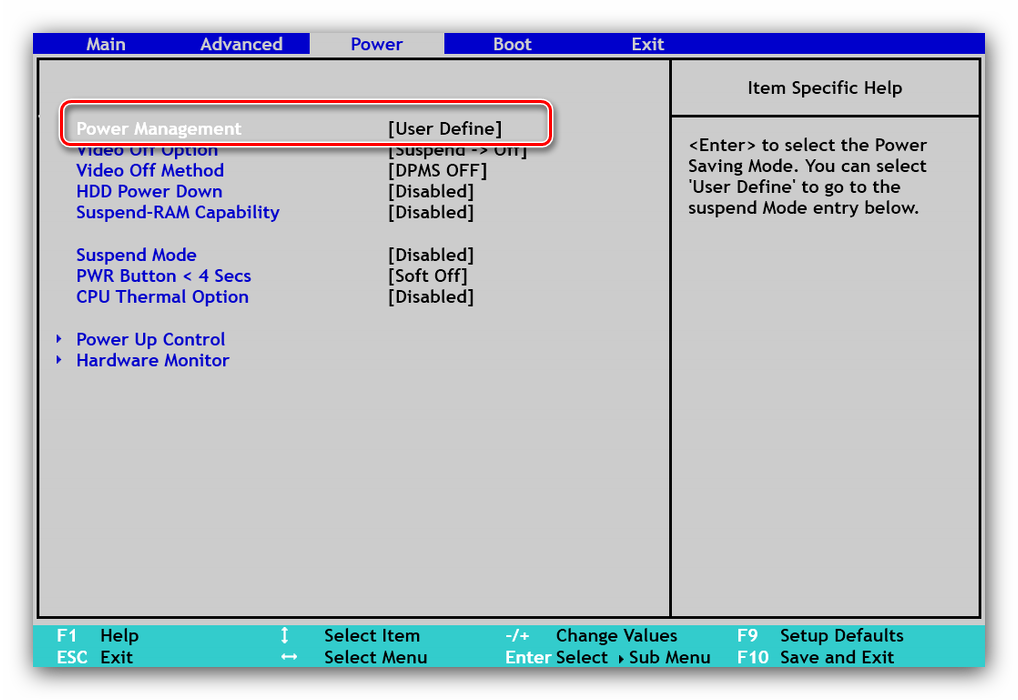Open the Main tab
The height and width of the screenshot is (700, 1018).
coord(106,44)
